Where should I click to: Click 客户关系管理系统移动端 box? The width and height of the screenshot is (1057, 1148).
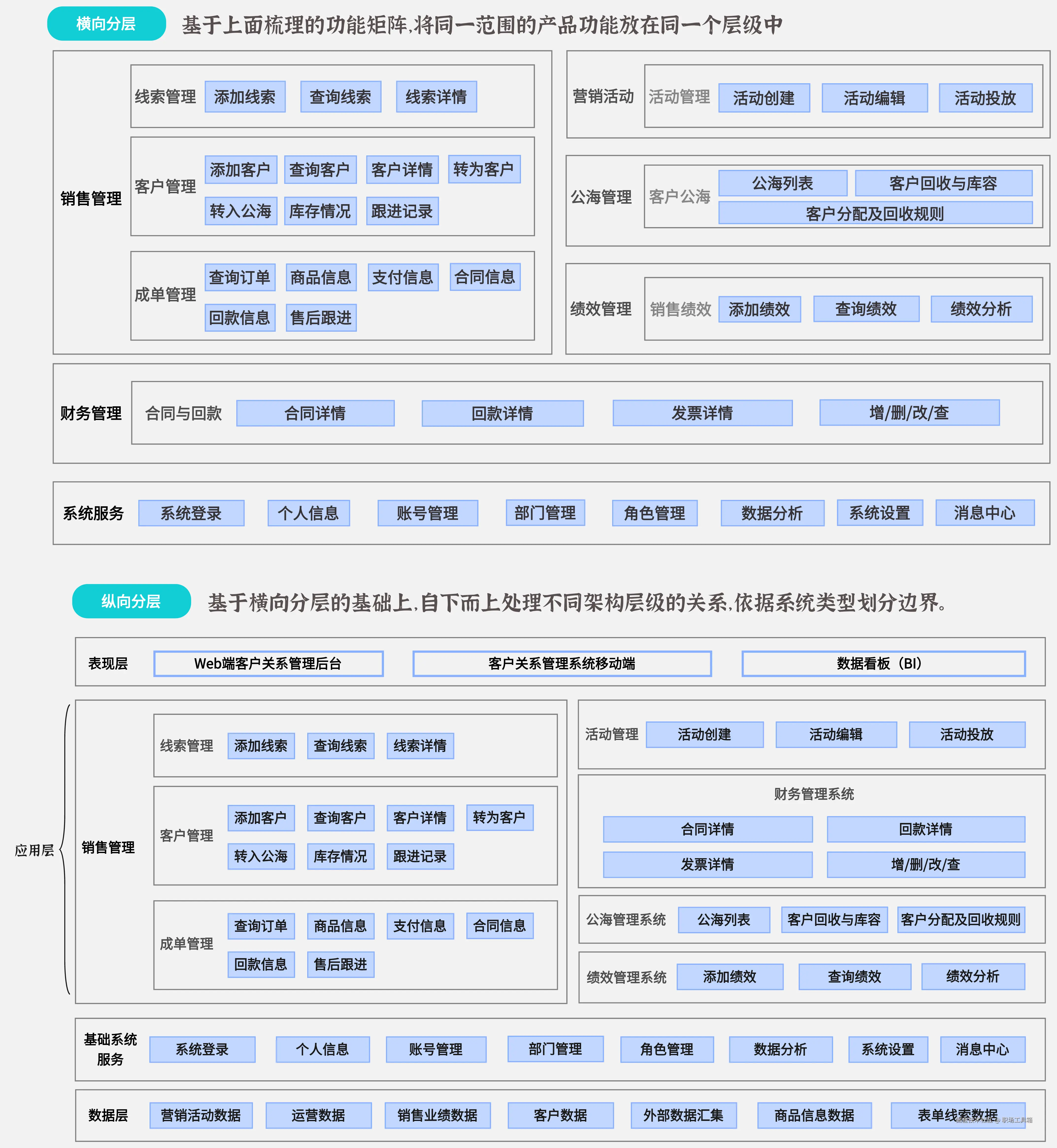tap(562, 663)
